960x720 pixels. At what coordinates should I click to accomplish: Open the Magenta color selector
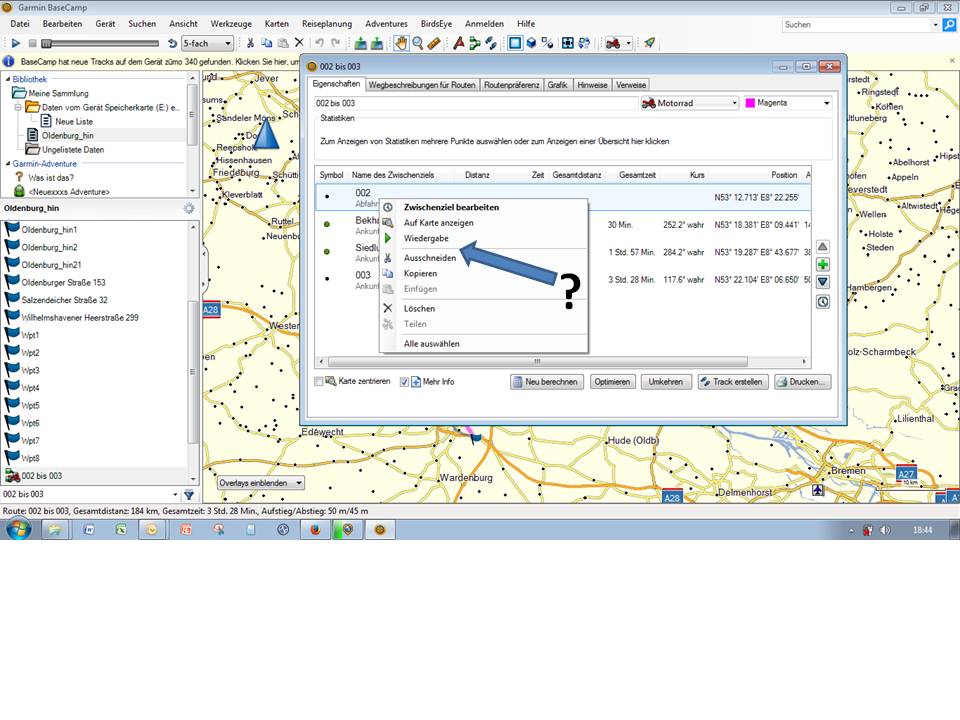[x=788, y=103]
